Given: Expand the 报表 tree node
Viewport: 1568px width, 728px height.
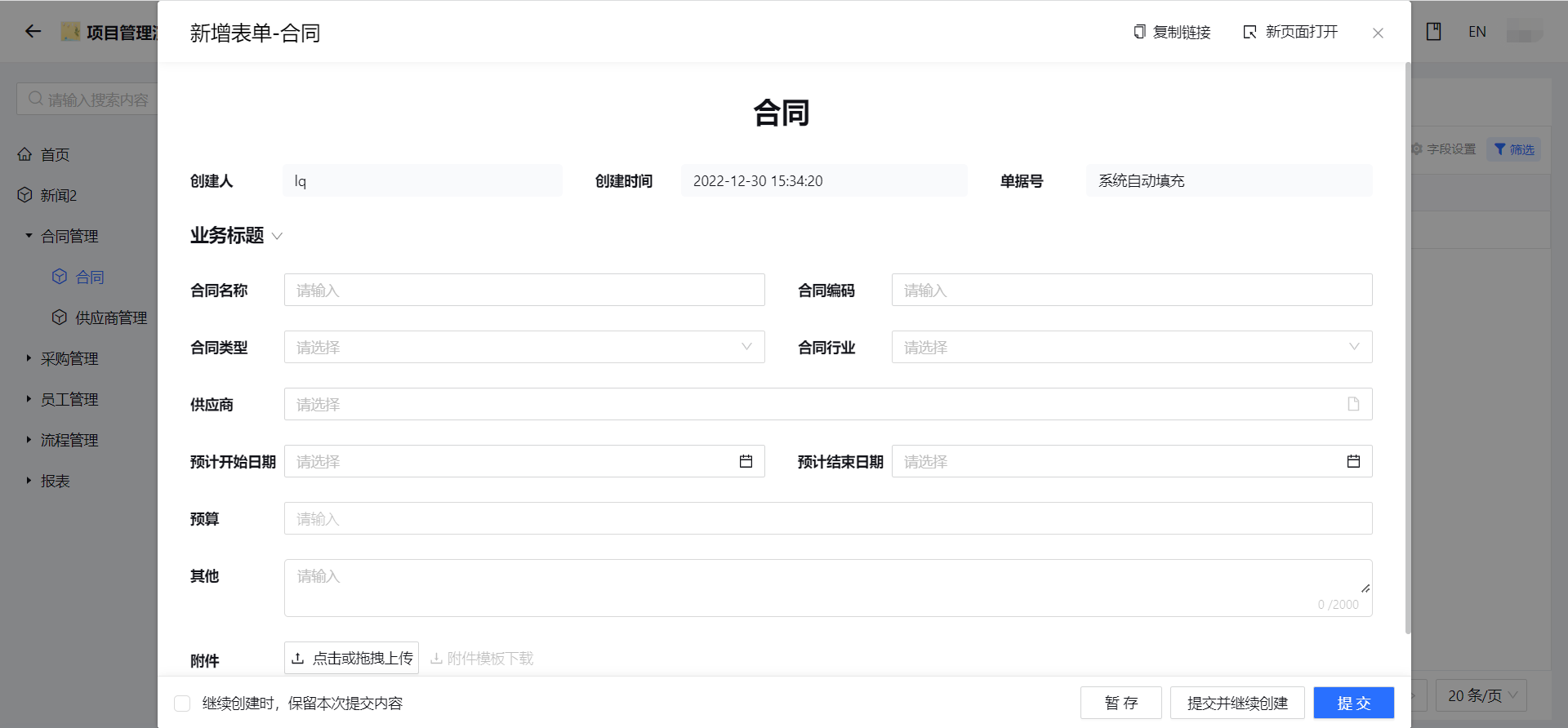Looking at the screenshot, I should (29, 481).
